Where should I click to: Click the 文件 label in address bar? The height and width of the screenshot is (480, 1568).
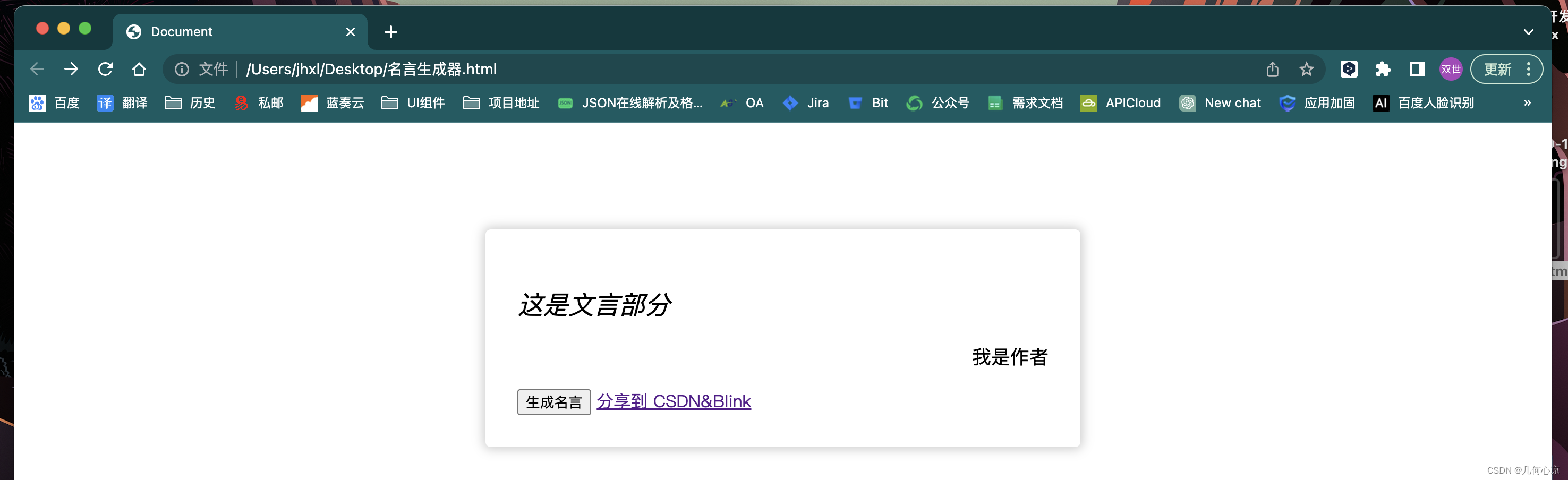pos(213,70)
